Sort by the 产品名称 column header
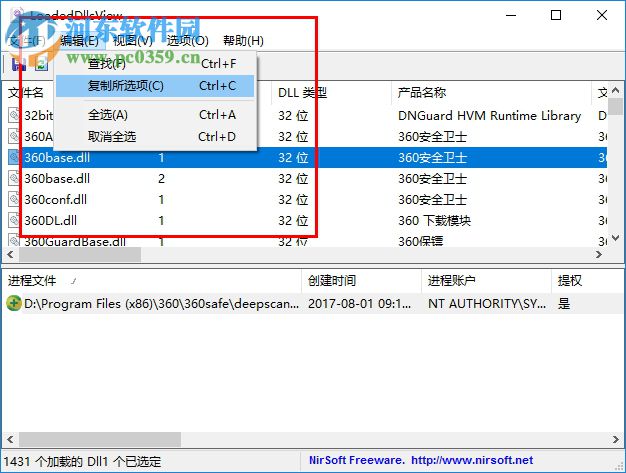This screenshot has height=473, width=626. [x=491, y=93]
